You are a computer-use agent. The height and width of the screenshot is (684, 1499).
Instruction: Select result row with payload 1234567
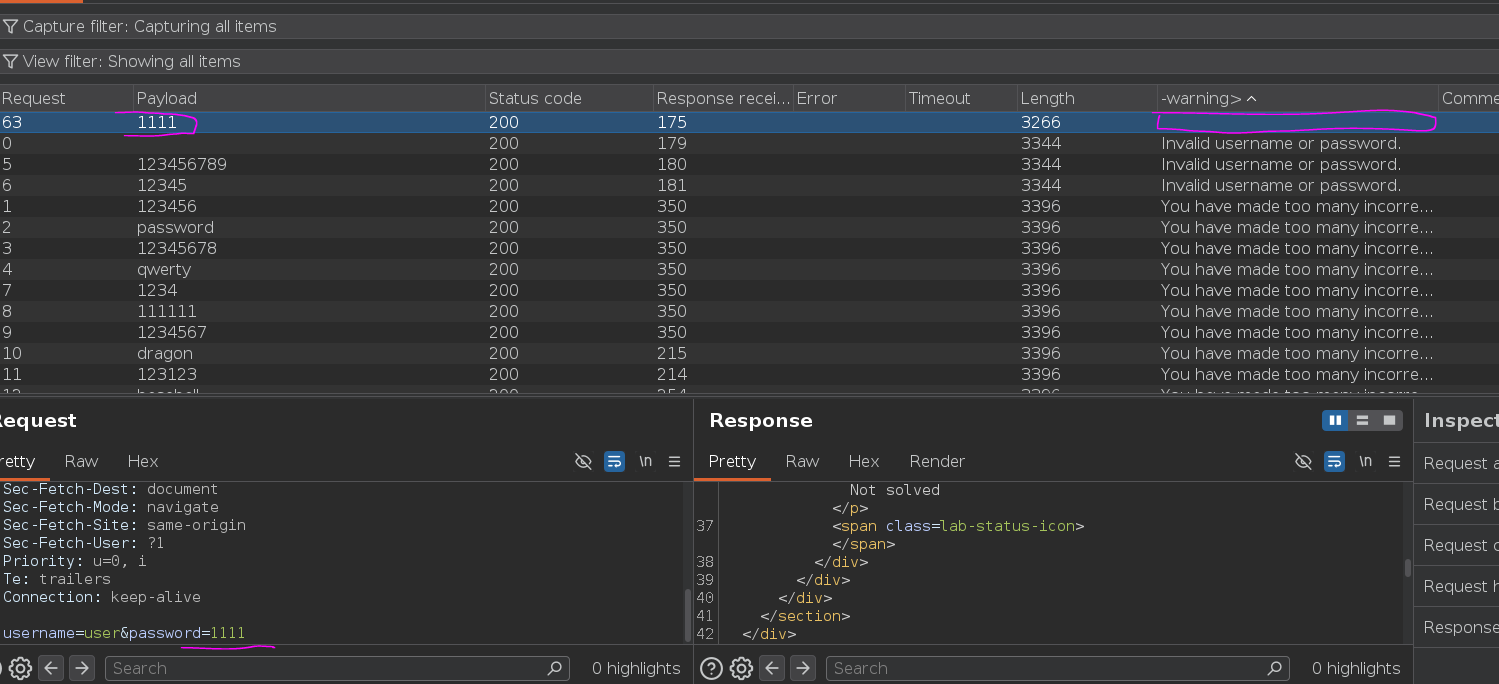(x=749, y=332)
